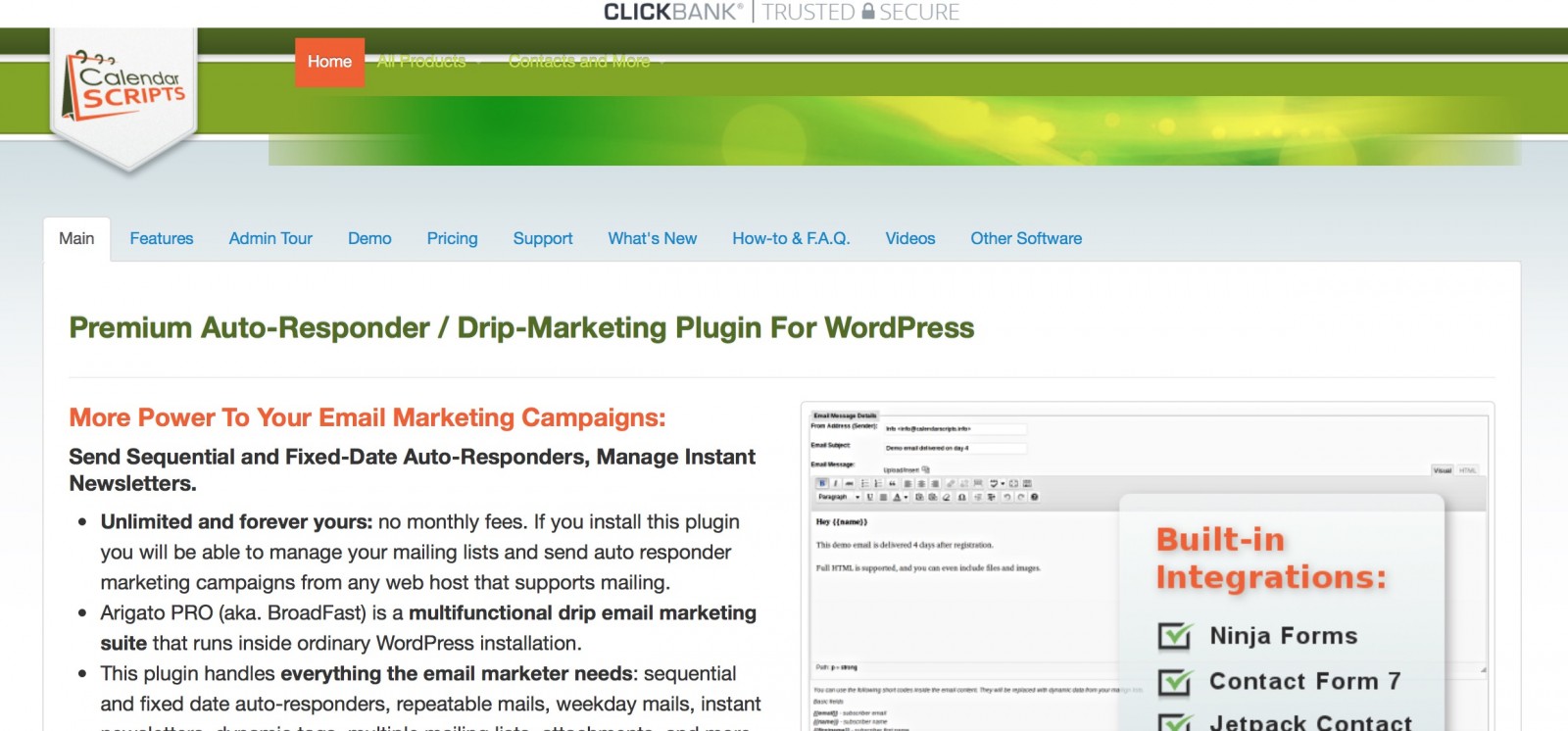Open the Admin Tour tab

pyautogui.click(x=270, y=238)
